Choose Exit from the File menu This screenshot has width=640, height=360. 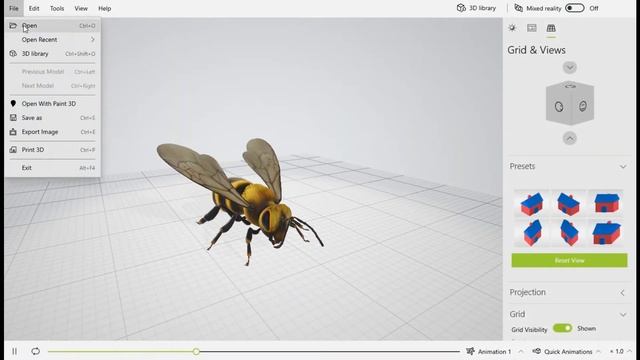click(53, 168)
